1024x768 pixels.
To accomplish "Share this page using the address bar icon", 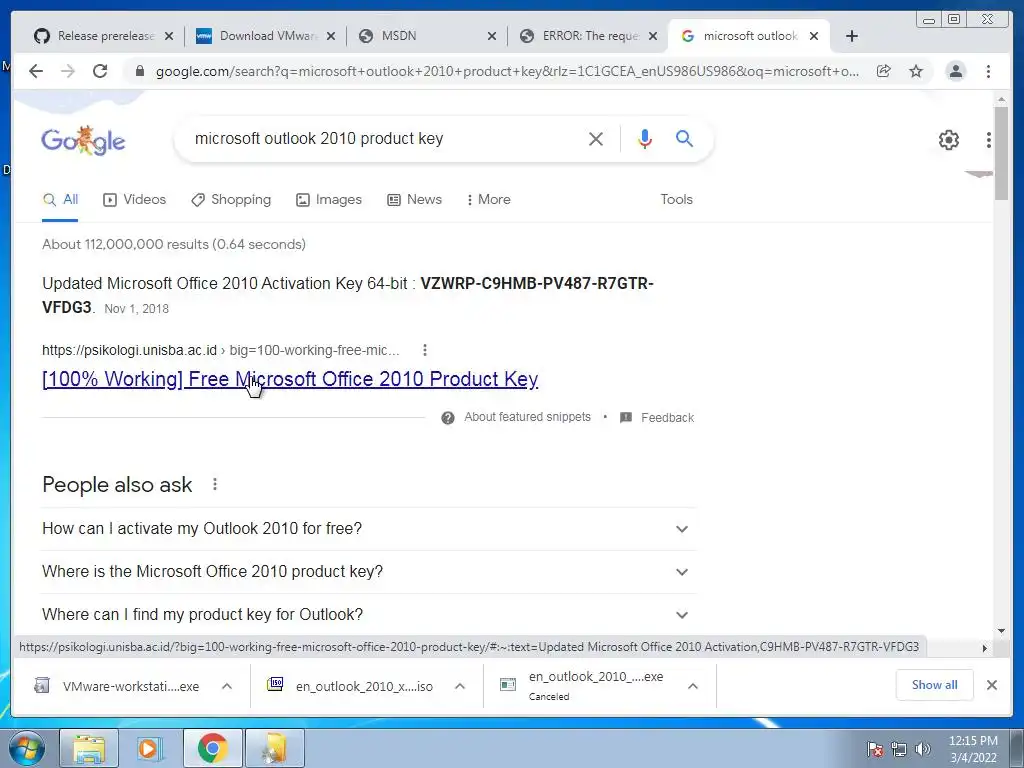I will point(884,71).
